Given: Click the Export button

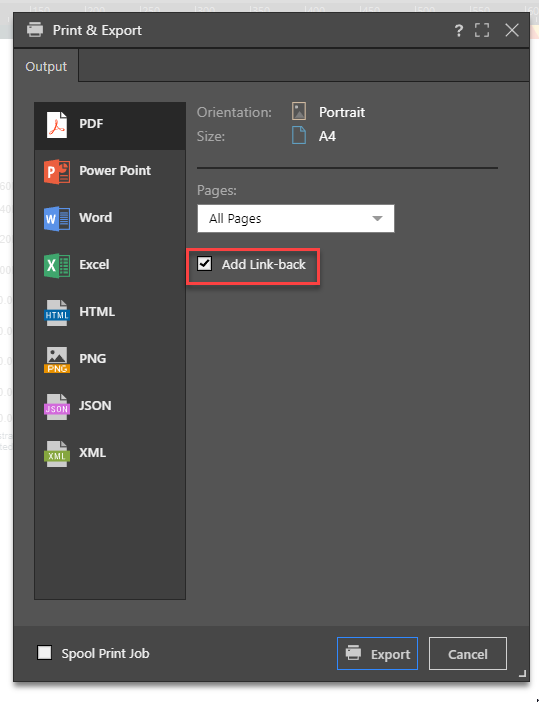Looking at the screenshot, I should (377, 654).
